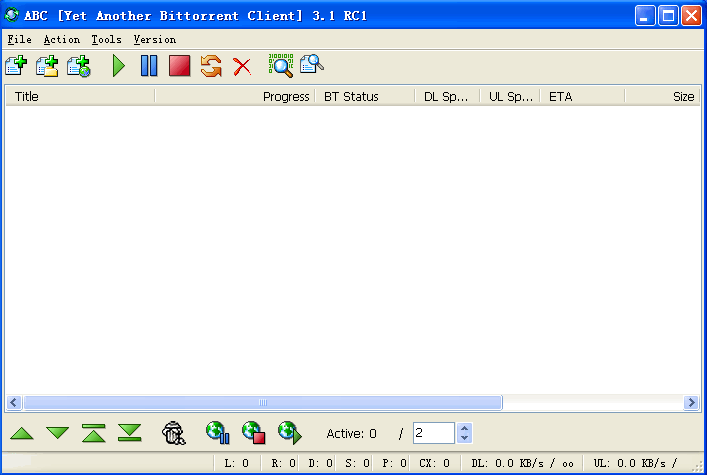The width and height of the screenshot is (707, 475).
Task: Click the max active torrents field
Action: [434, 433]
